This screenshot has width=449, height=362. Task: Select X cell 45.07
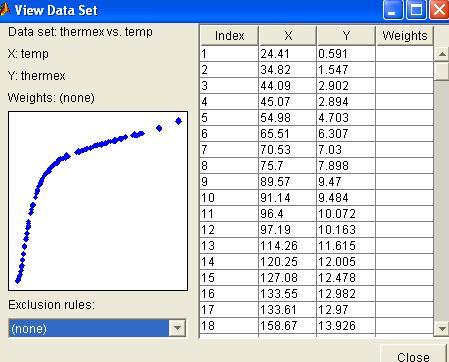click(x=287, y=102)
